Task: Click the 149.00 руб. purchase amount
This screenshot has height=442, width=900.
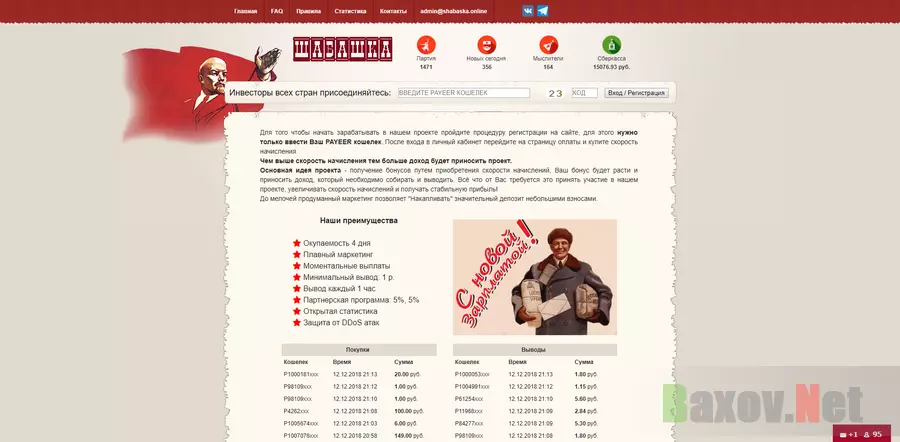Action: pyautogui.click(x=409, y=436)
